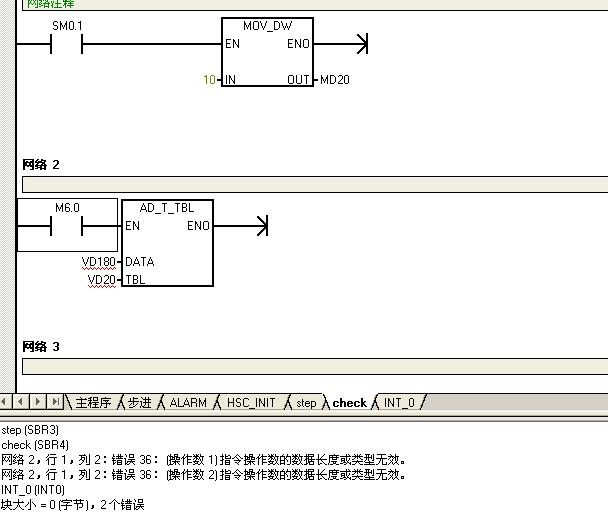Switch to the 主程序 tab
The image size is (608, 519).
pyautogui.click(x=93, y=403)
